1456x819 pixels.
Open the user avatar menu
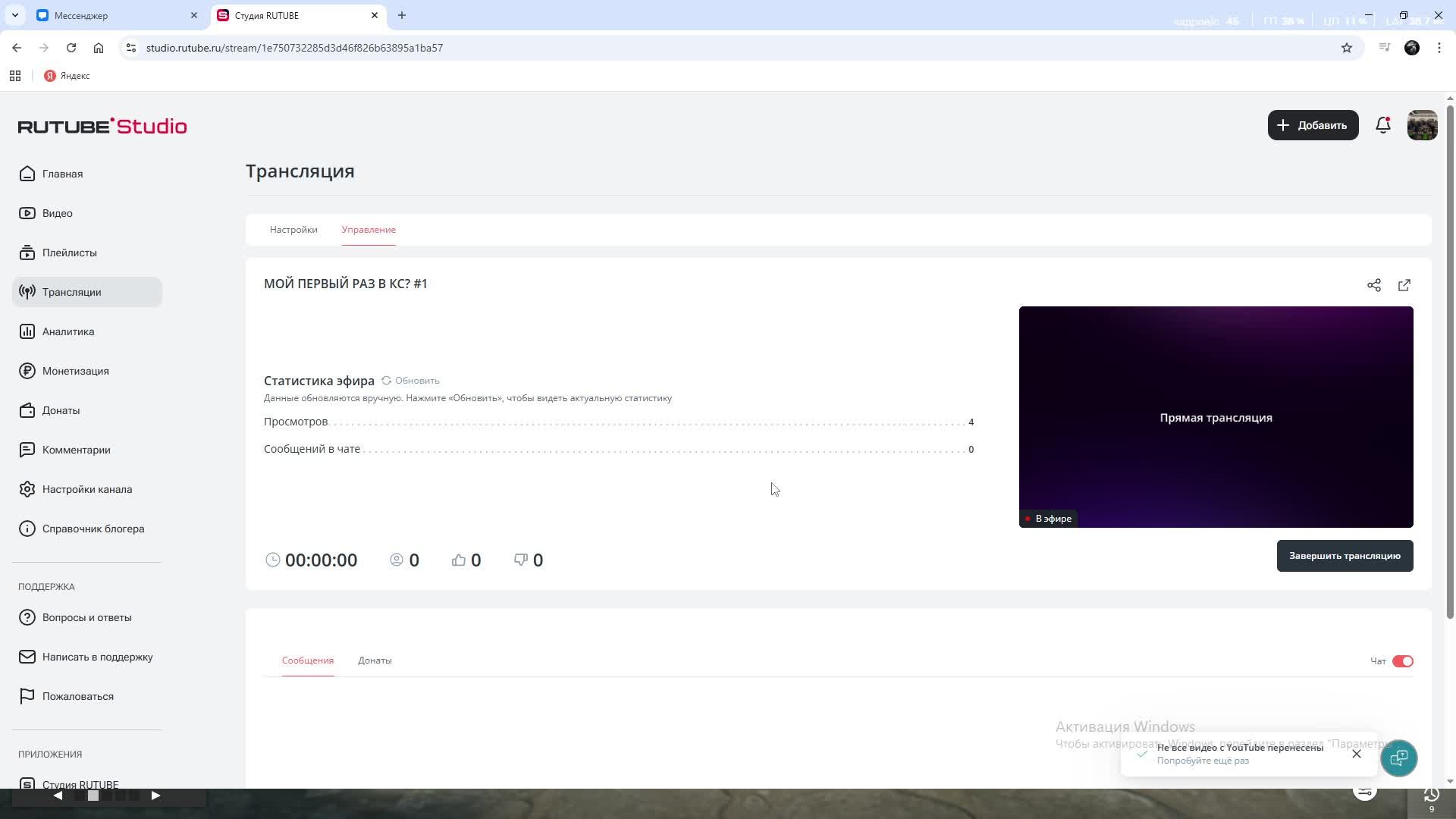point(1422,125)
